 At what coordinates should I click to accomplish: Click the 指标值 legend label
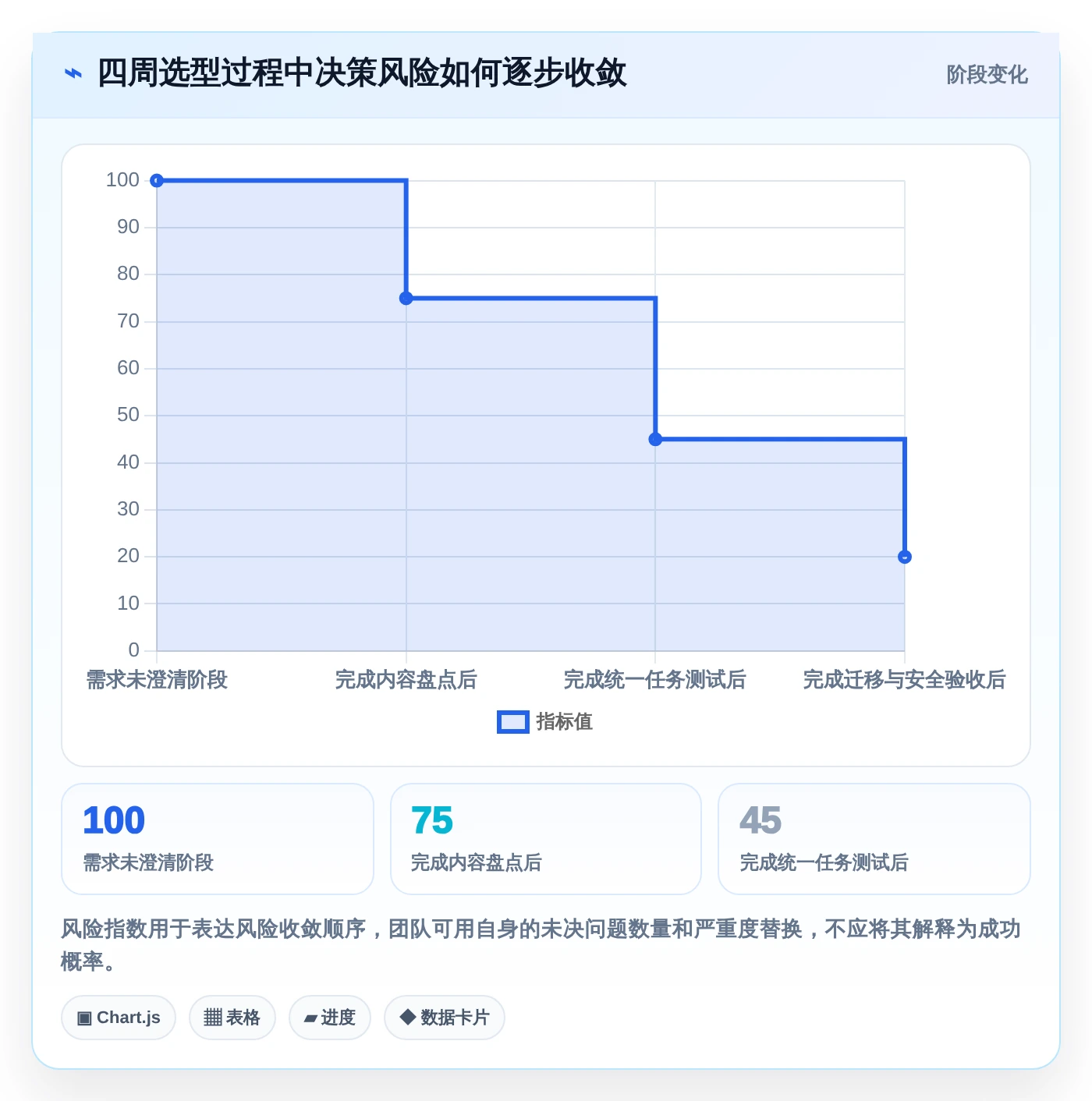coord(565,722)
